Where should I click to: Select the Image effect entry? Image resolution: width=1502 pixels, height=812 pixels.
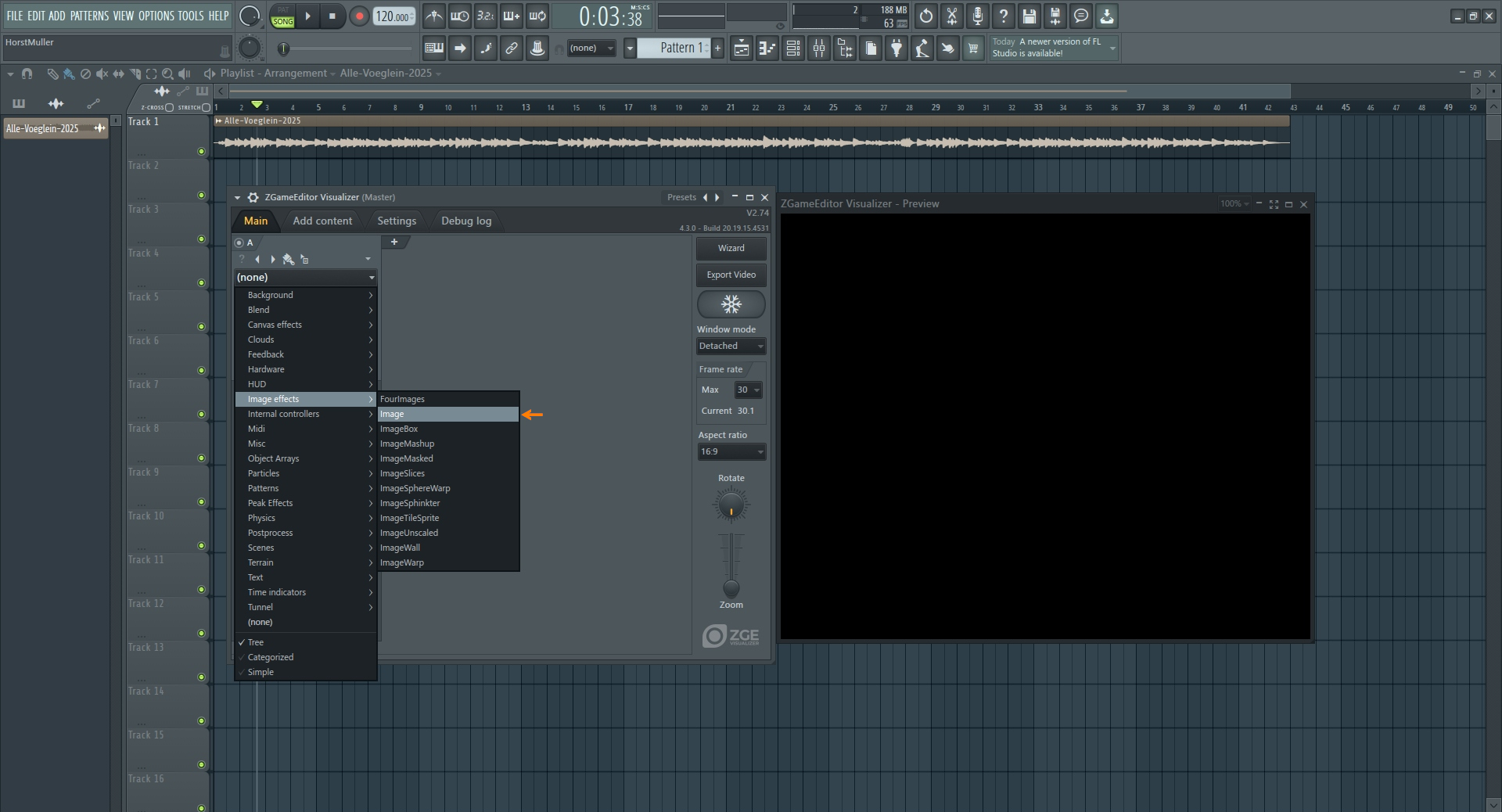point(448,414)
